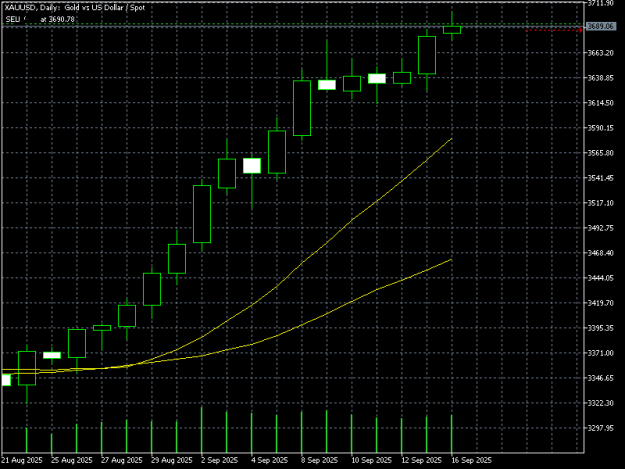Click the 29 Aug 2025 date label
Image resolution: width=625 pixels, height=469 pixels.
pos(171,460)
